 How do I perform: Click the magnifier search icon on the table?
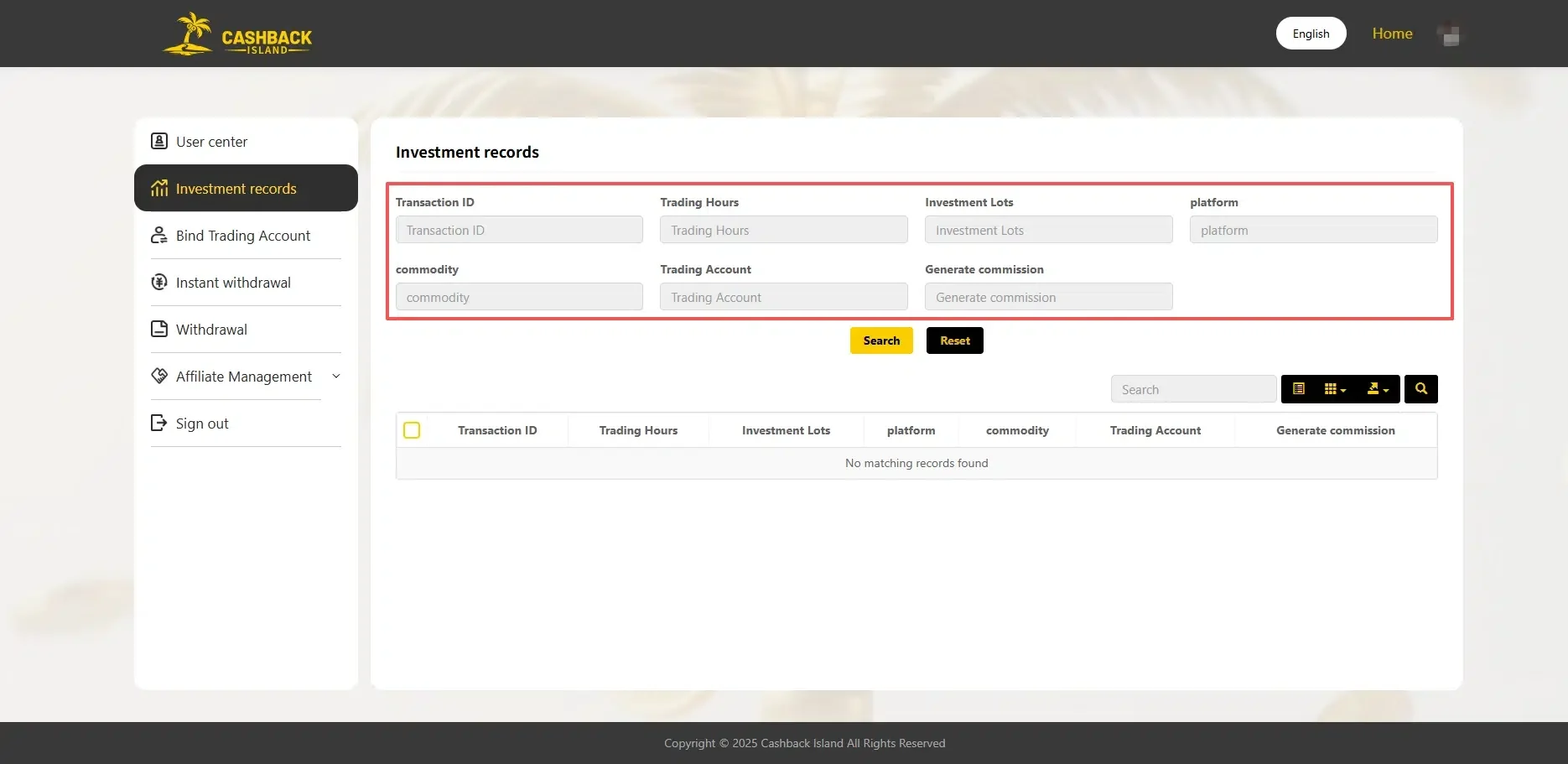(x=1420, y=388)
